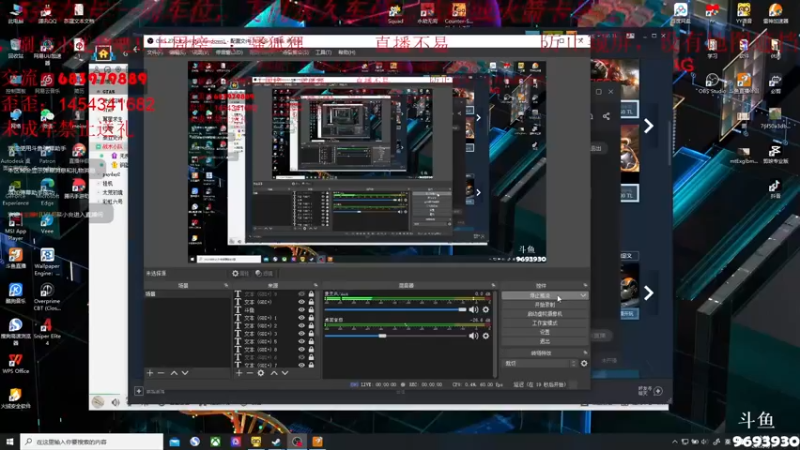Add a new scene with the plus icon

pyautogui.click(x=150, y=373)
